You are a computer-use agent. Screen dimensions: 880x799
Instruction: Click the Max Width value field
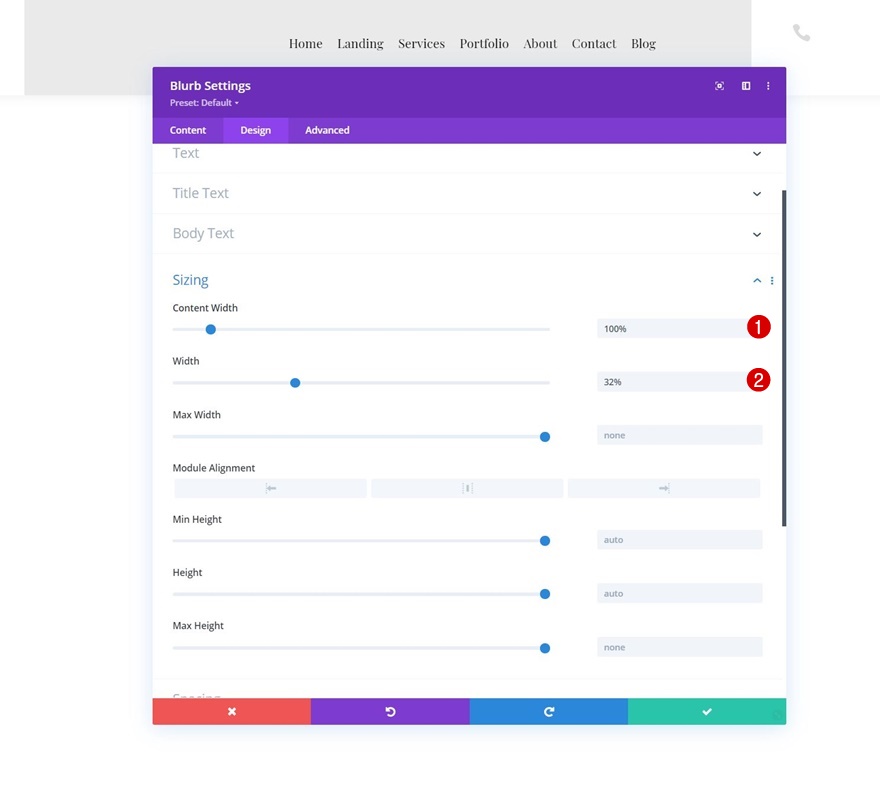[x=679, y=435]
